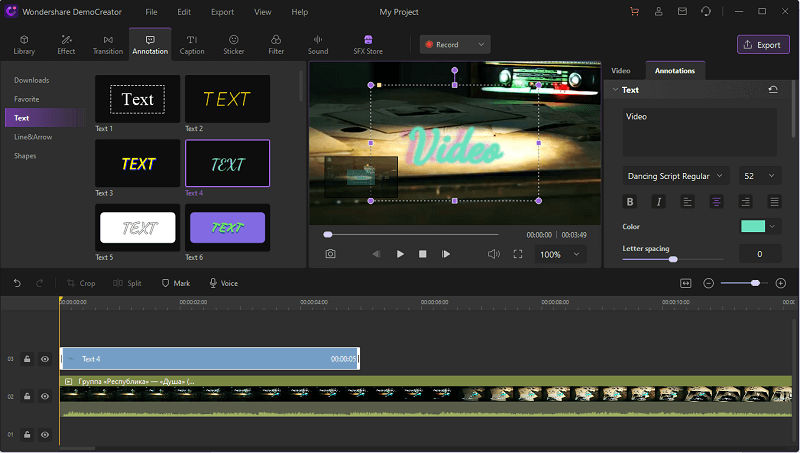
Task: Step back to the previous frame
Action: [377, 254]
